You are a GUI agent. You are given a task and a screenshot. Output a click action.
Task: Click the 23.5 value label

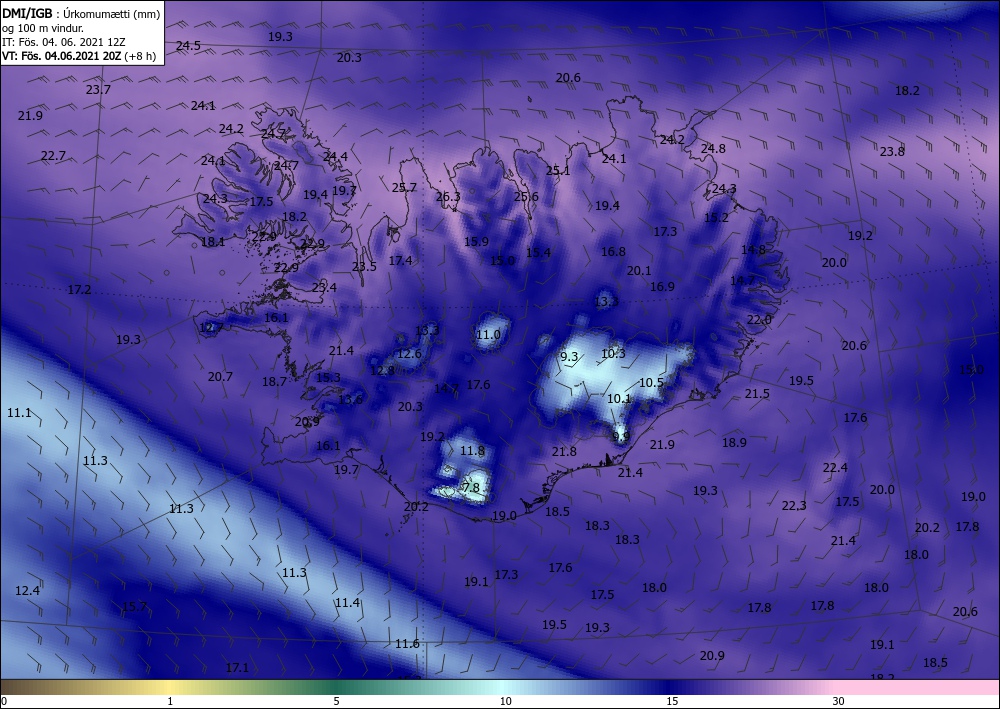click(364, 267)
